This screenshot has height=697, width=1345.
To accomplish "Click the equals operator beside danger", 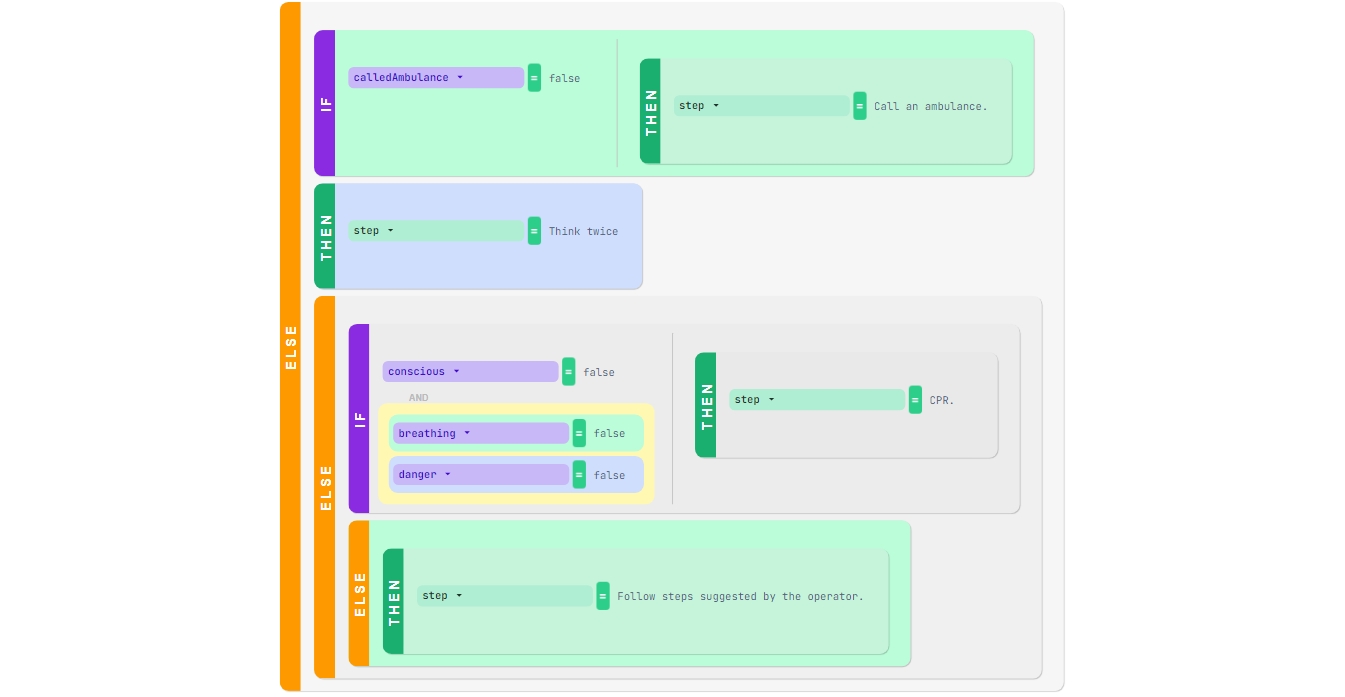I will [x=579, y=475].
